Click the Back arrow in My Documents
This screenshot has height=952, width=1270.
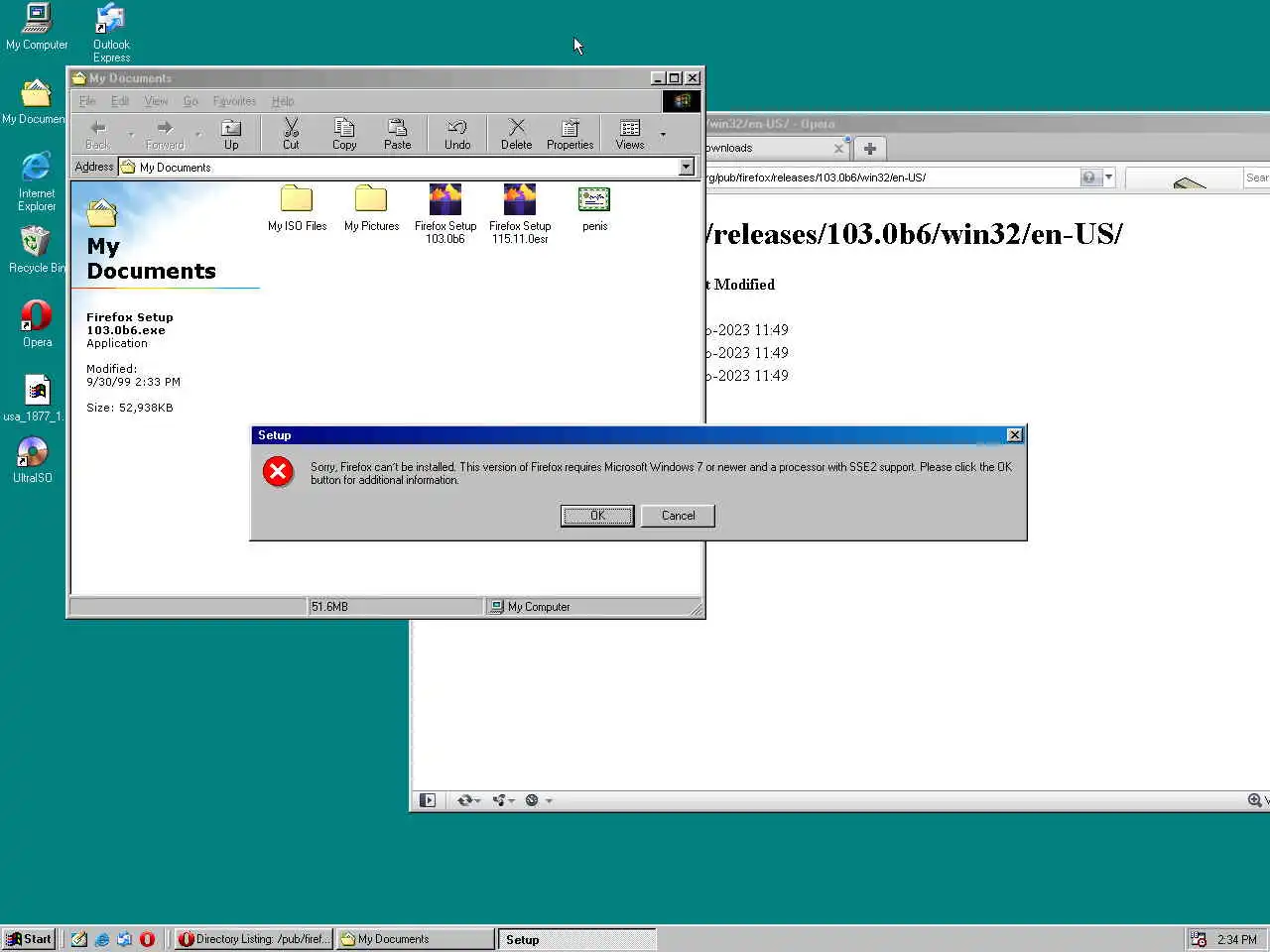click(x=98, y=134)
